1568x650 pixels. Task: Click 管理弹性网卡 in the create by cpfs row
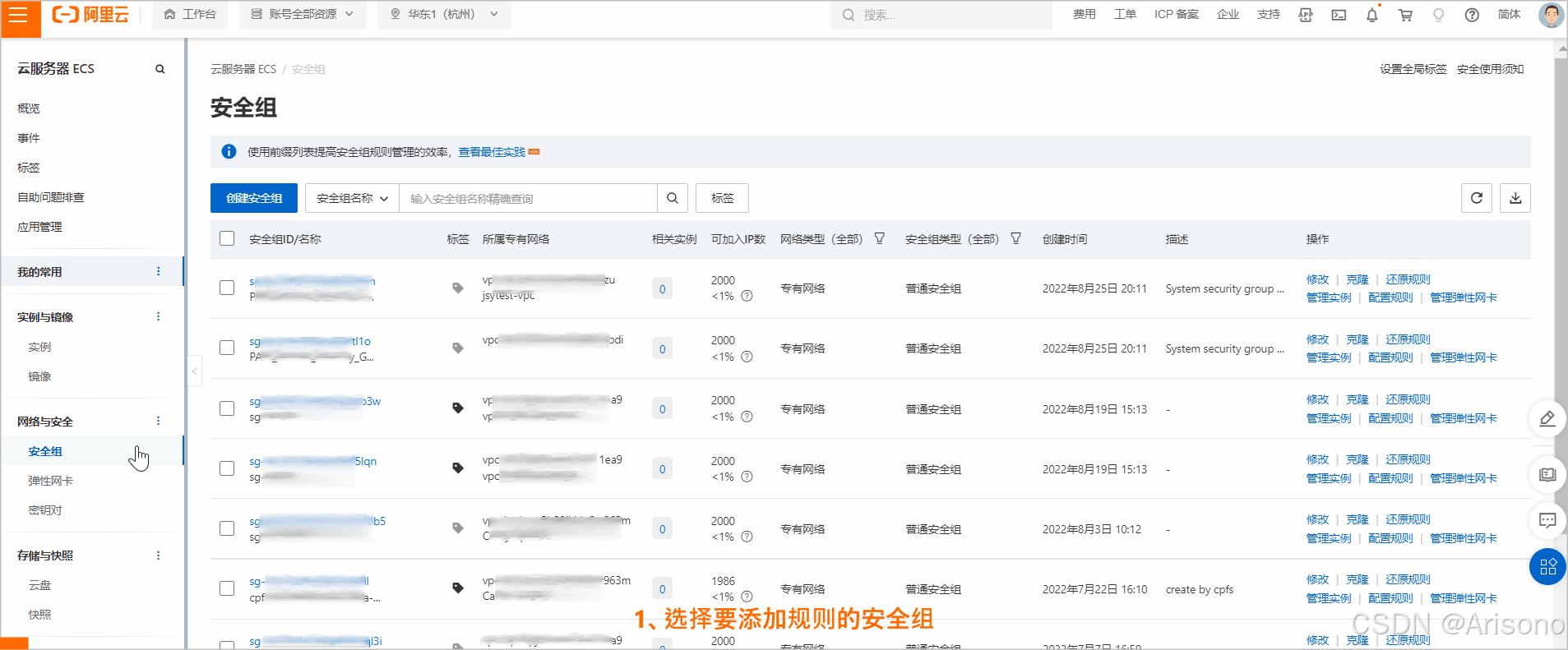1464,598
